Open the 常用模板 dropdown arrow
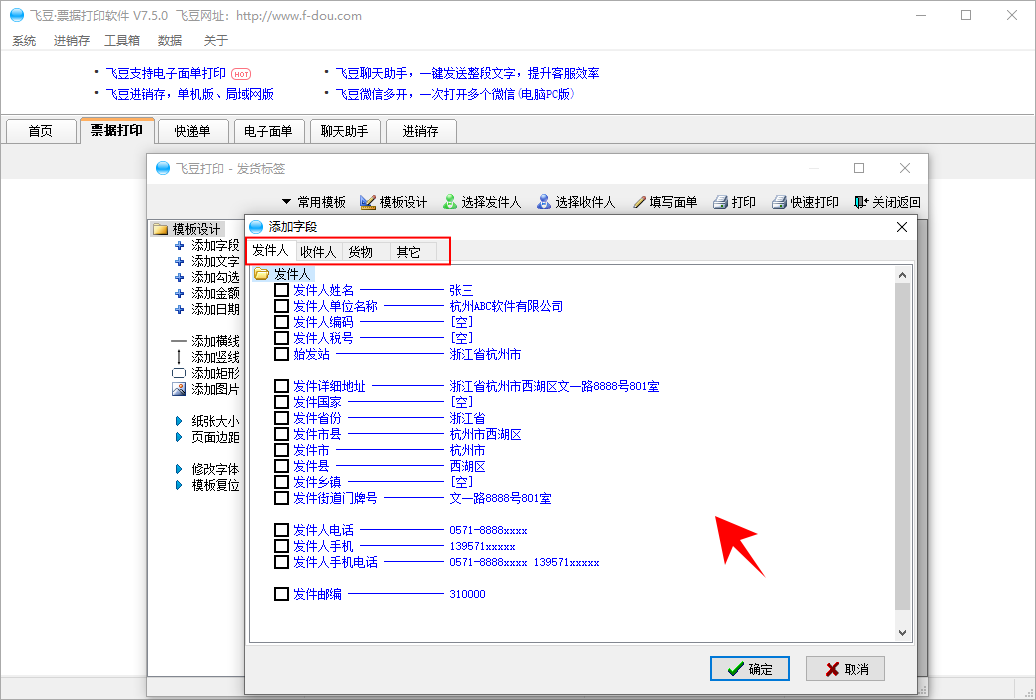 point(286,202)
